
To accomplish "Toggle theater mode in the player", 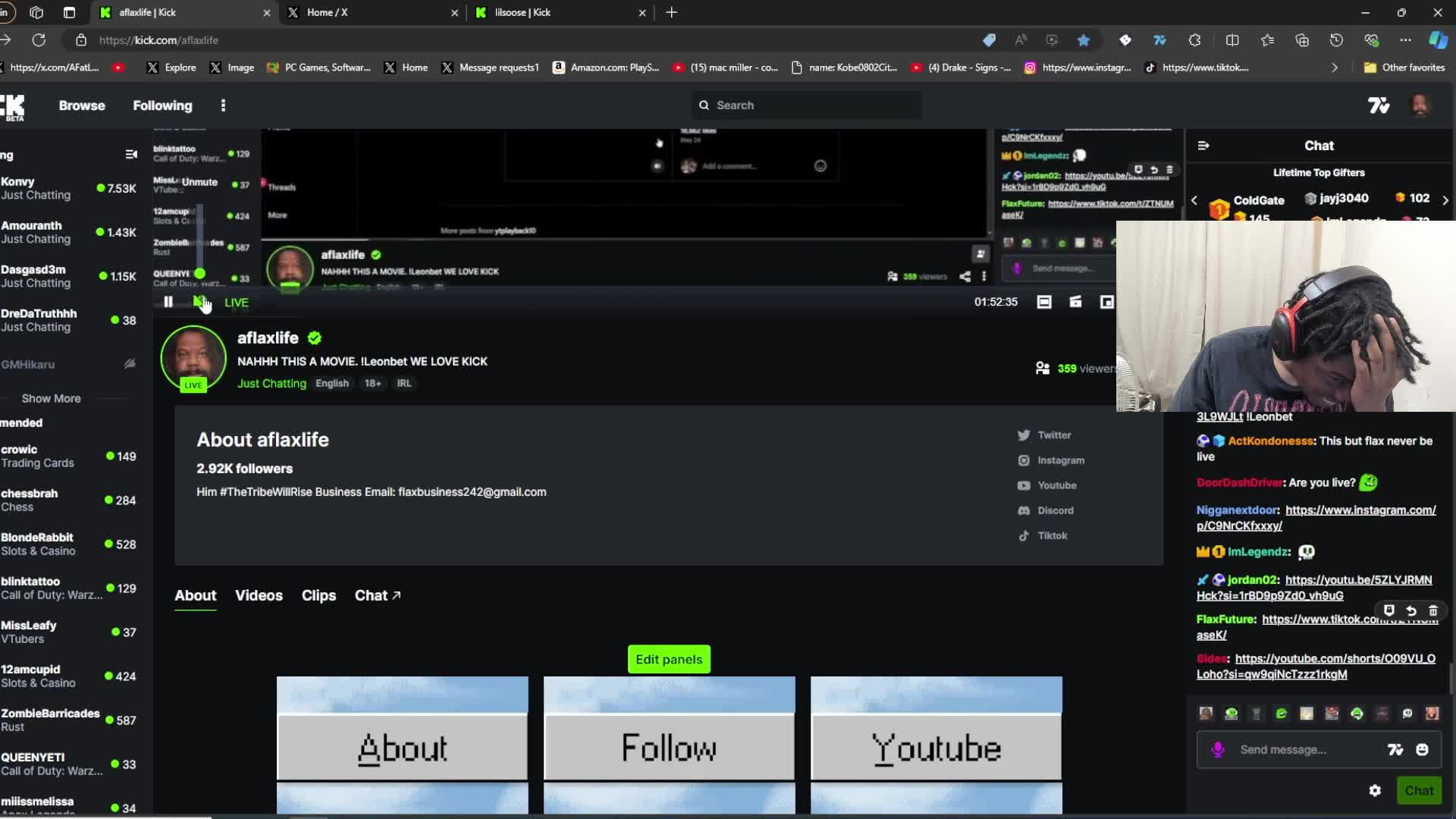I will pyautogui.click(x=1044, y=302).
